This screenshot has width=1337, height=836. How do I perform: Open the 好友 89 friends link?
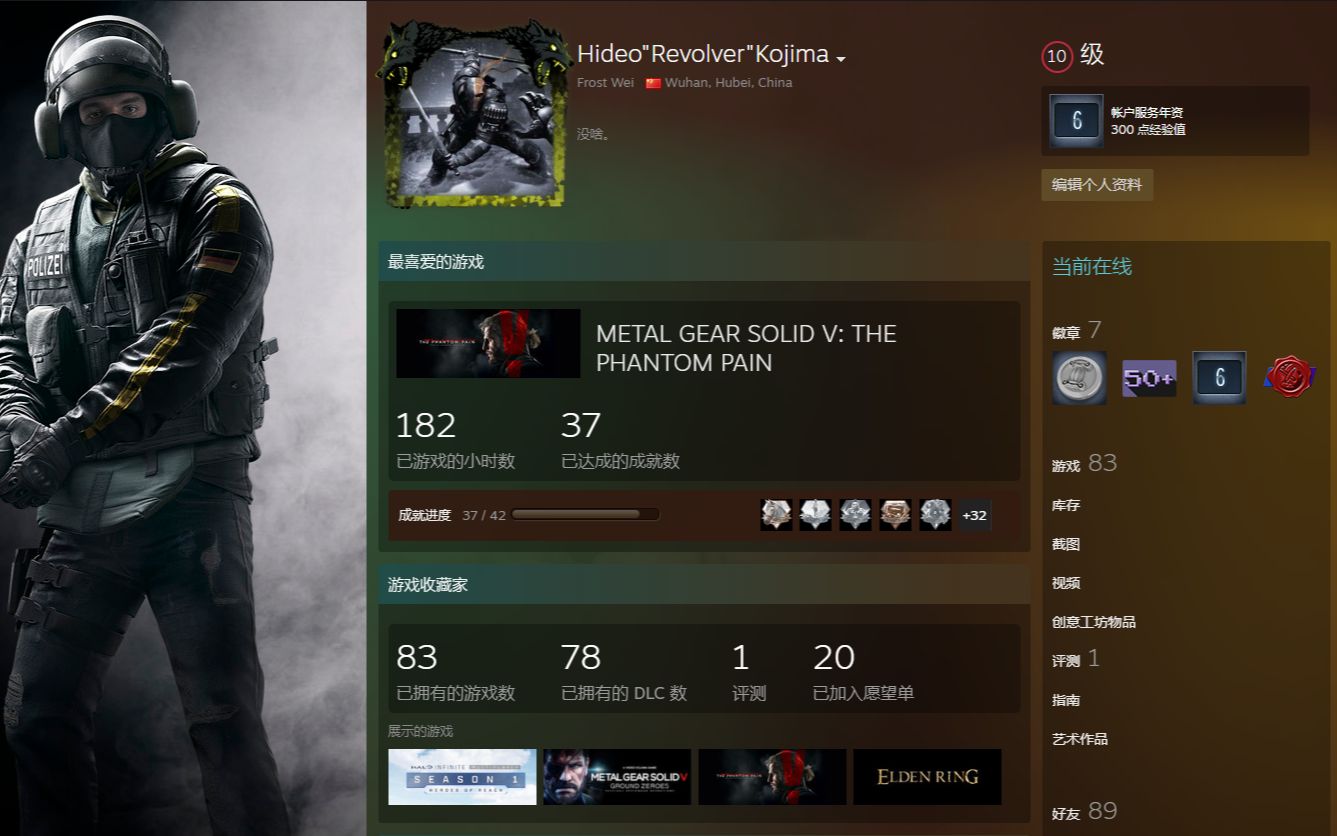pos(1084,812)
